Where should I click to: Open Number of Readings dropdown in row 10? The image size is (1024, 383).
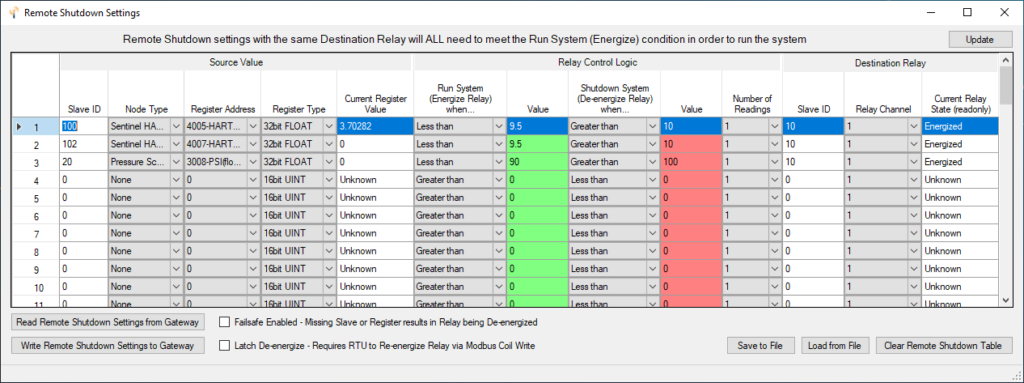click(775, 286)
